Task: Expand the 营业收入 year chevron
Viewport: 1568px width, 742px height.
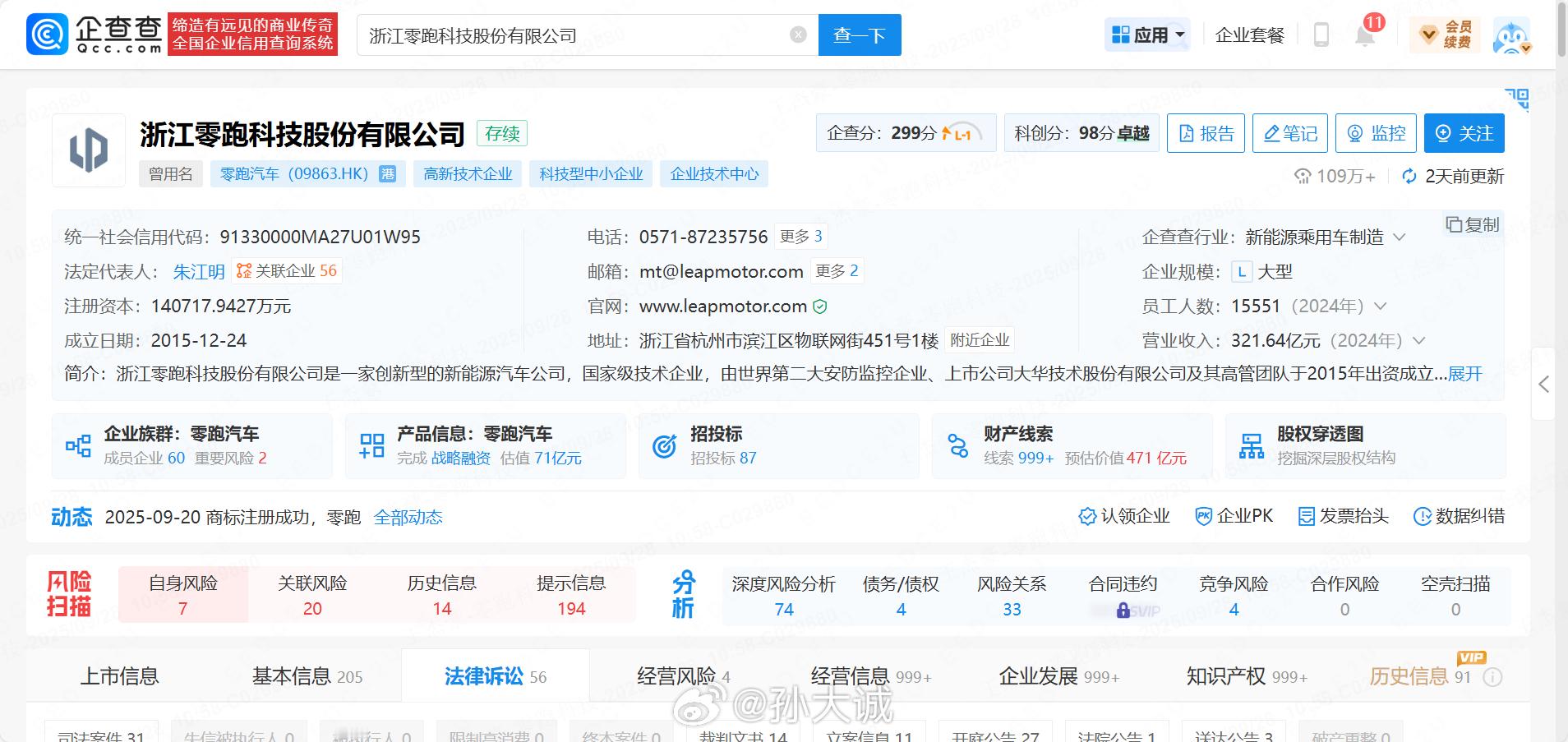Action: [x=1418, y=341]
